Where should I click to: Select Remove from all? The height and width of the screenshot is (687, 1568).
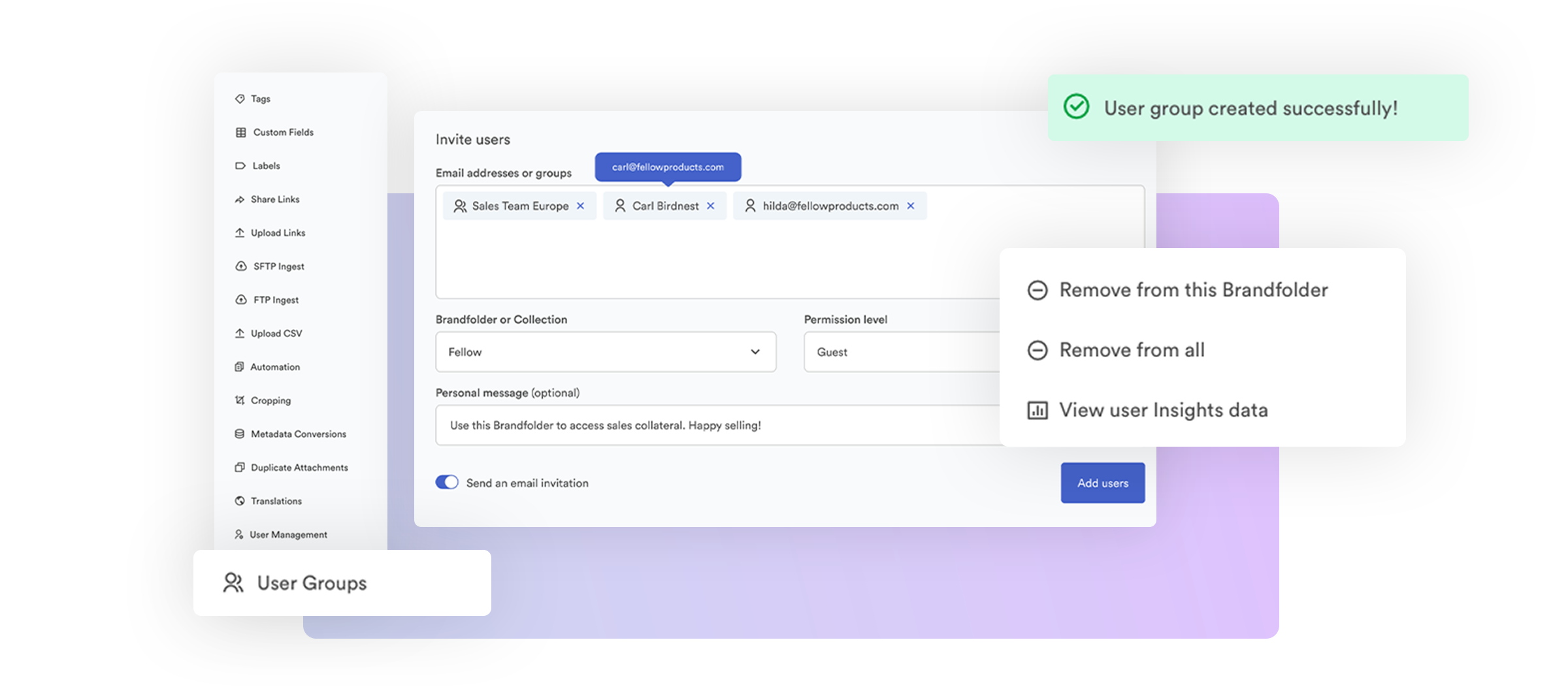coord(1116,350)
